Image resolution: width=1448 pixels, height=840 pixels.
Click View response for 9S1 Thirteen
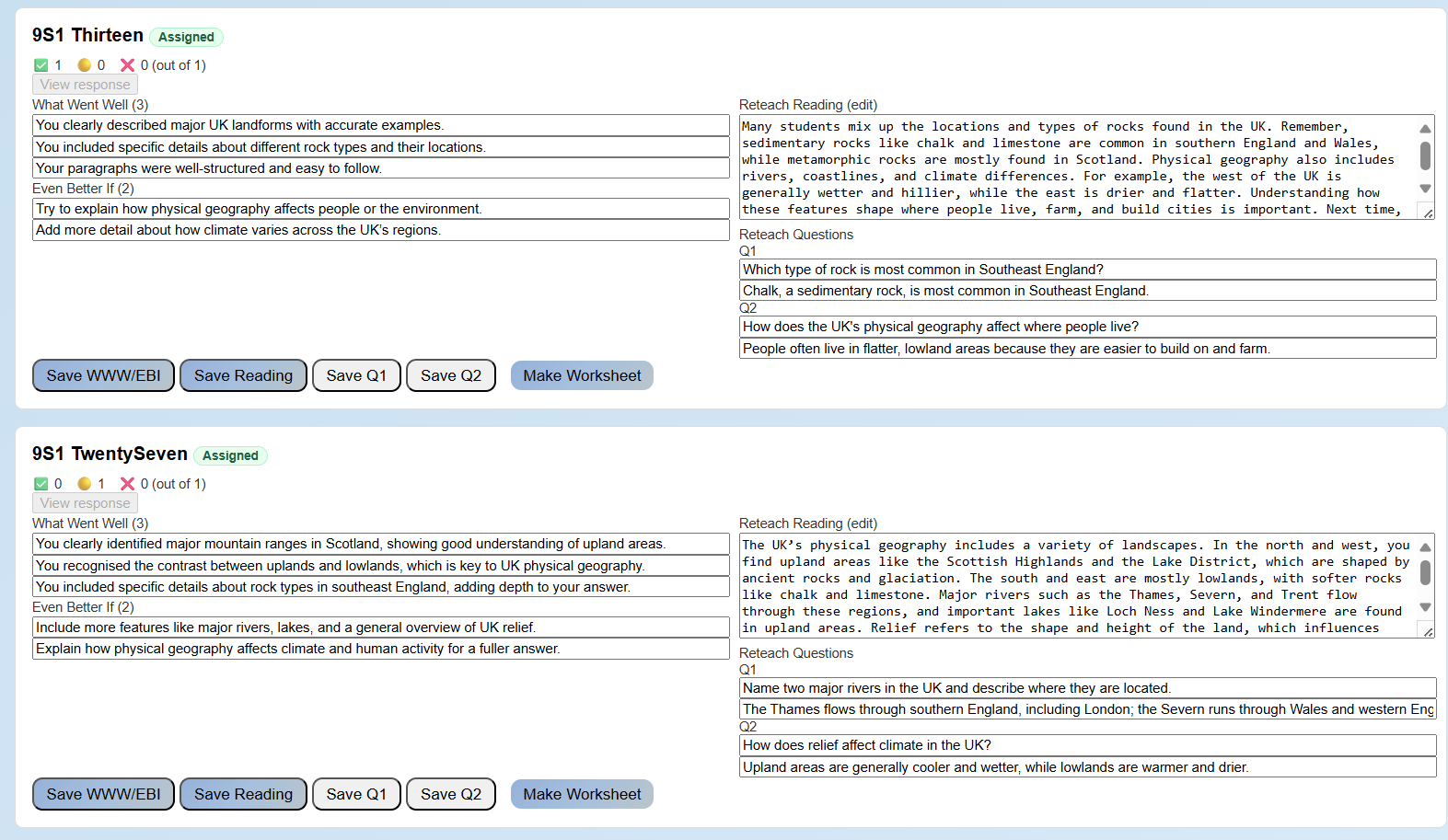pyautogui.click(x=86, y=85)
